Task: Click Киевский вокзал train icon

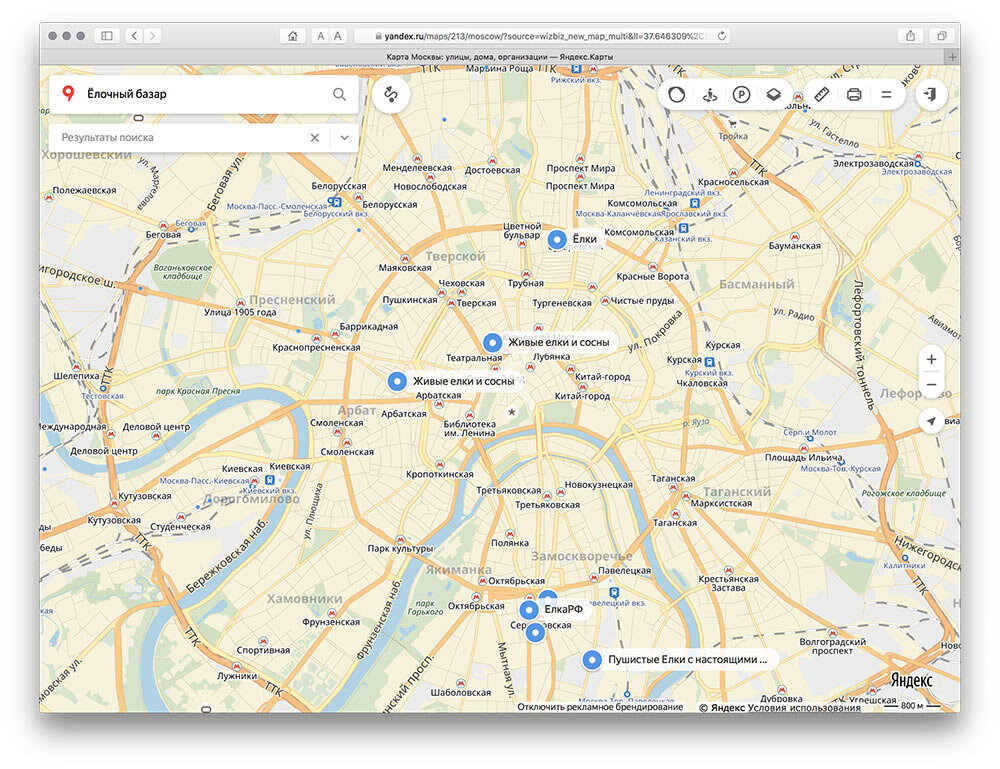Action: (270, 480)
